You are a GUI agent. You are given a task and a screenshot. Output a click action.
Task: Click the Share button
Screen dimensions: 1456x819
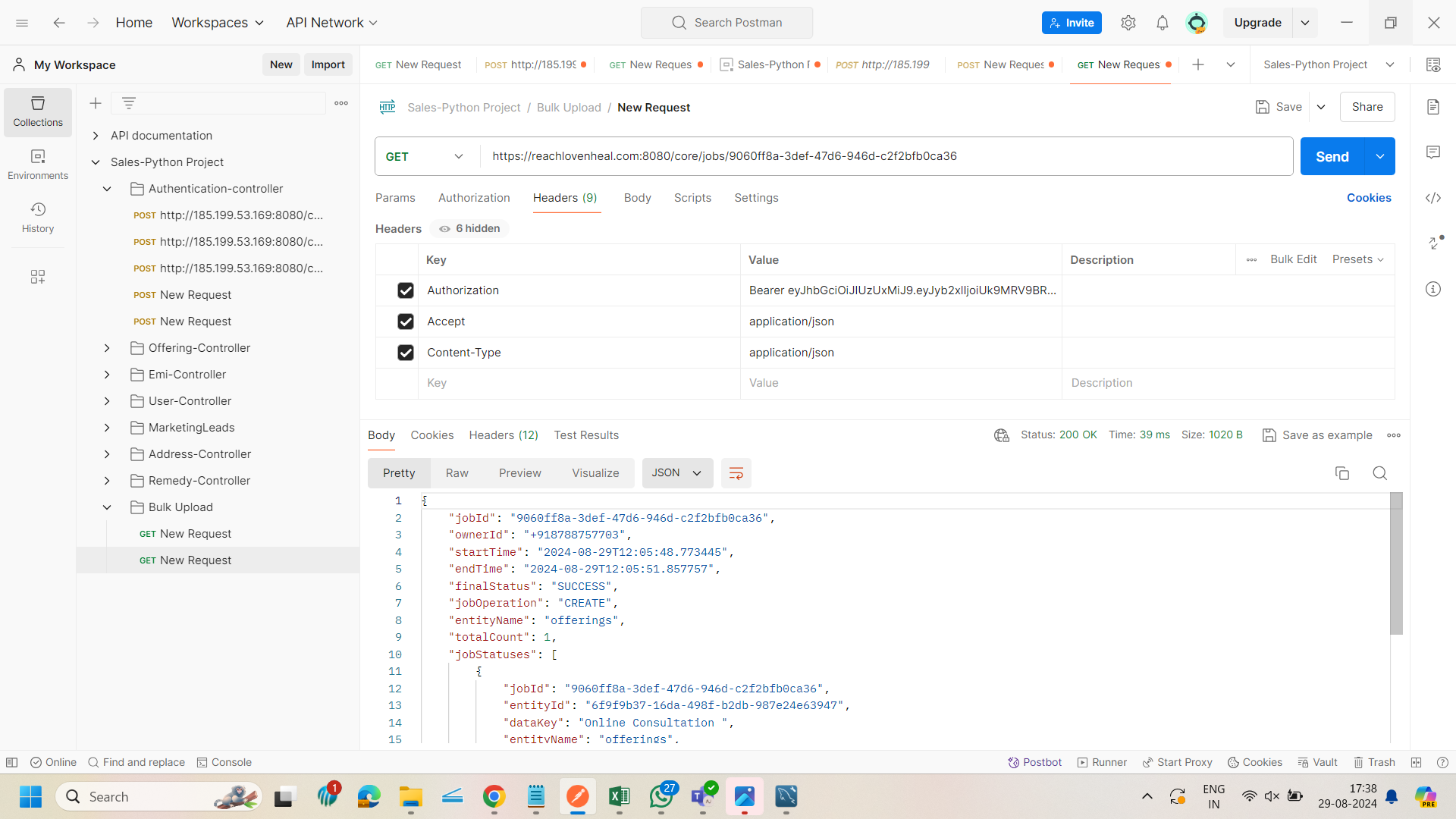1367,107
